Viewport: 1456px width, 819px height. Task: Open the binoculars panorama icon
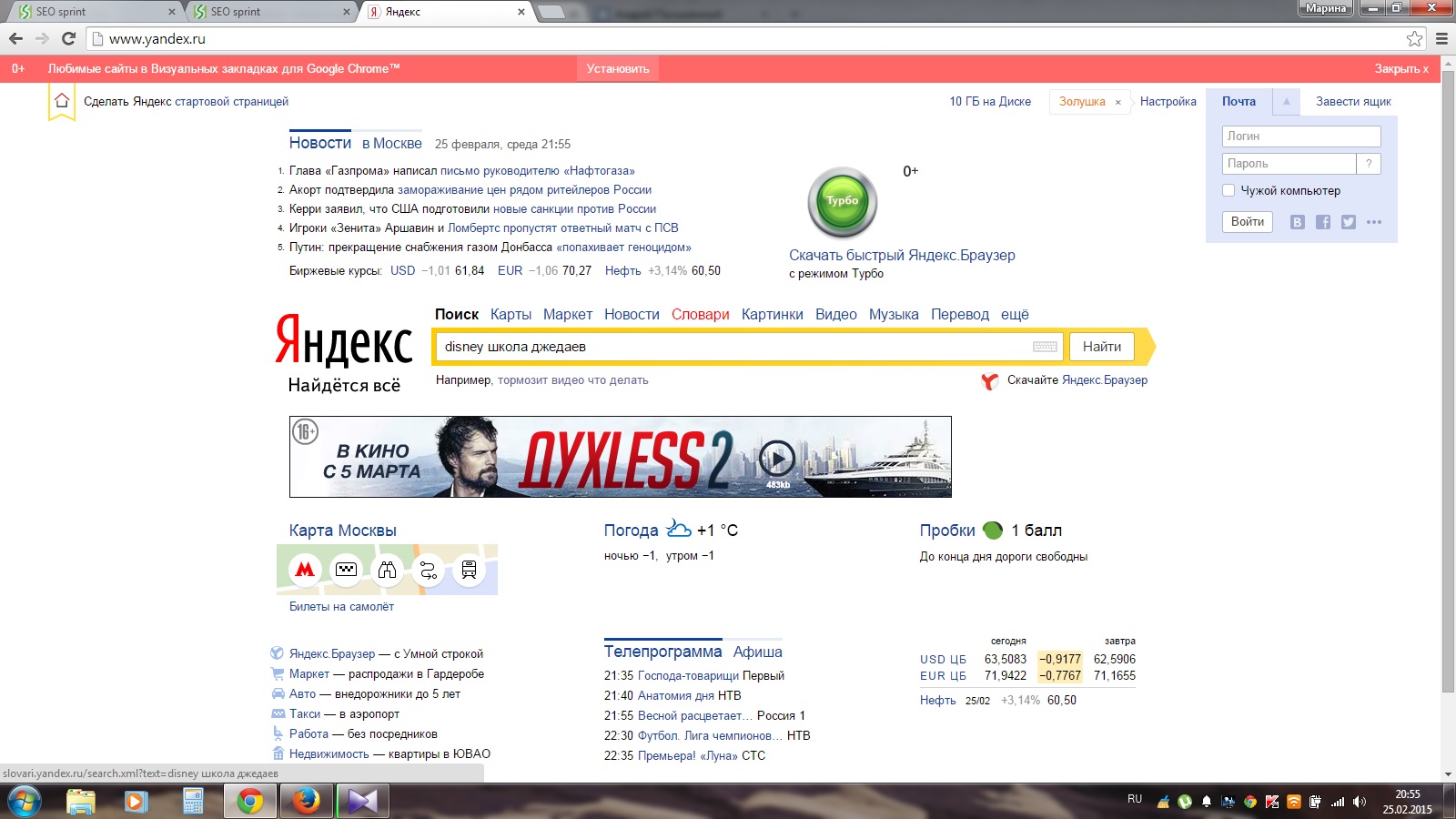pos(387,570)
